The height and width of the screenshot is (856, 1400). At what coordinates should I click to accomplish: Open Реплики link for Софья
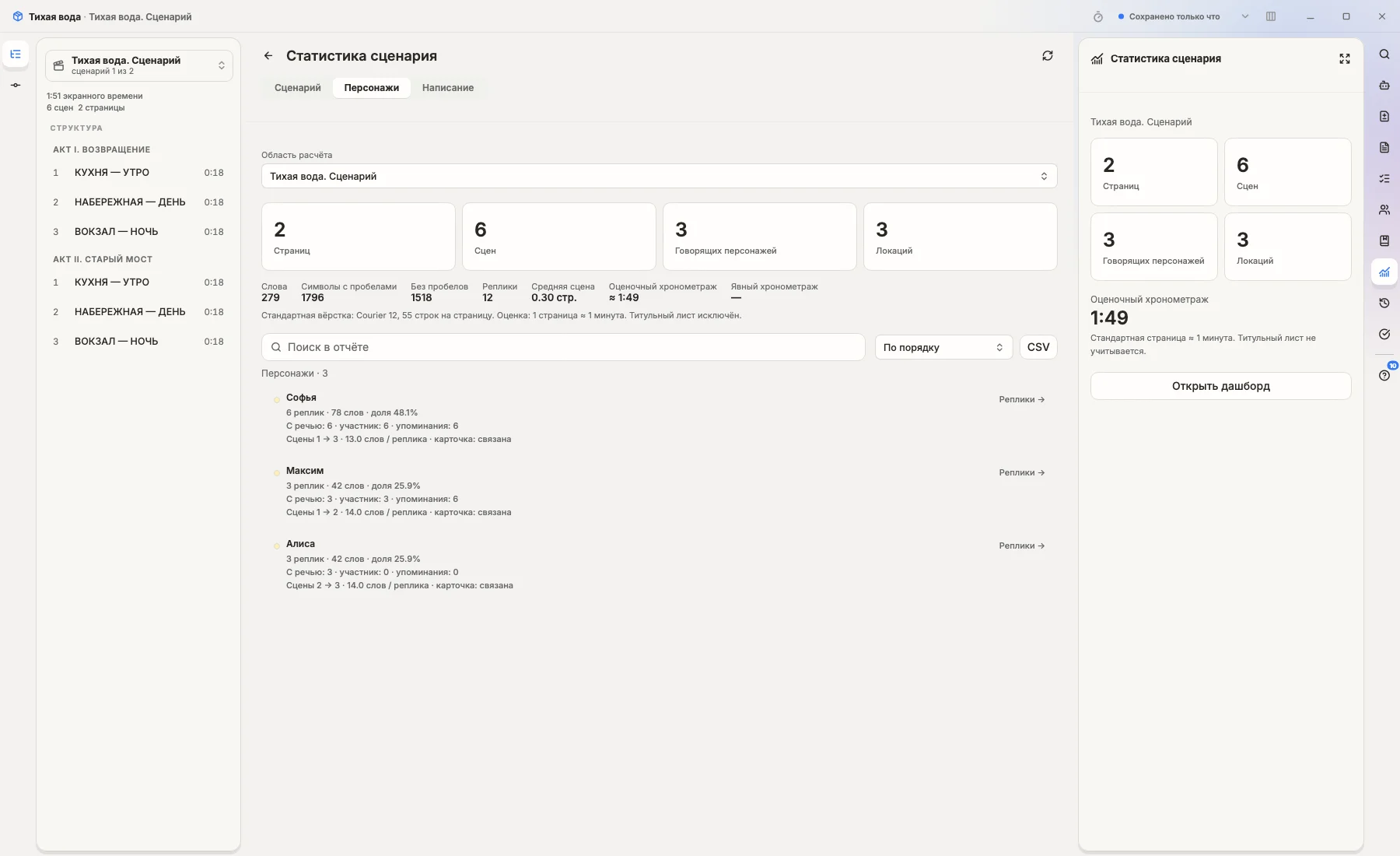(1022, 400)
